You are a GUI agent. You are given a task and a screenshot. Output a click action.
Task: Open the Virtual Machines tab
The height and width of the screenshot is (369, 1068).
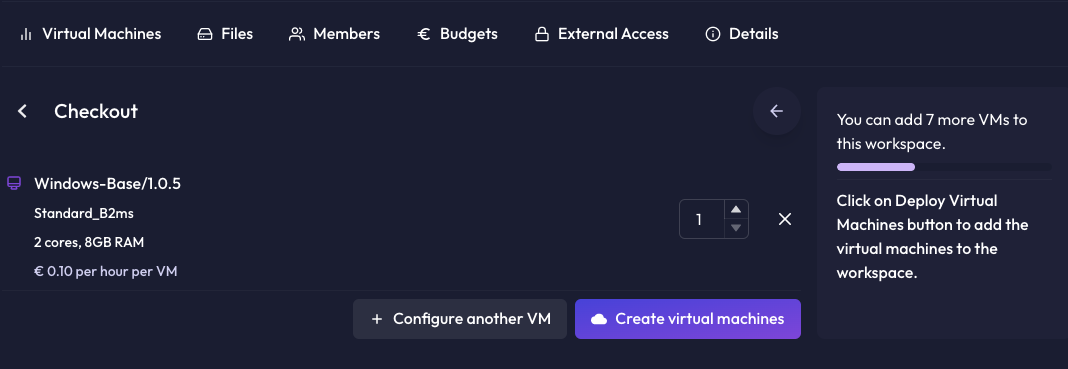tap(91, 34)
